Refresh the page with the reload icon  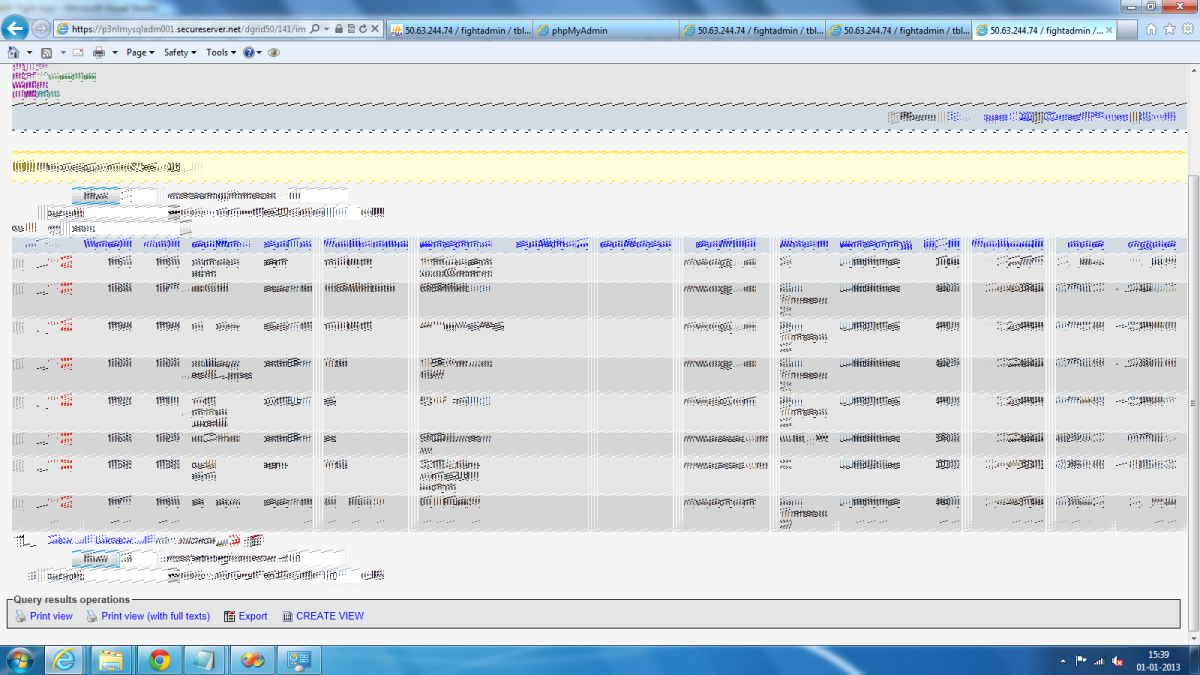coord(361,29)
